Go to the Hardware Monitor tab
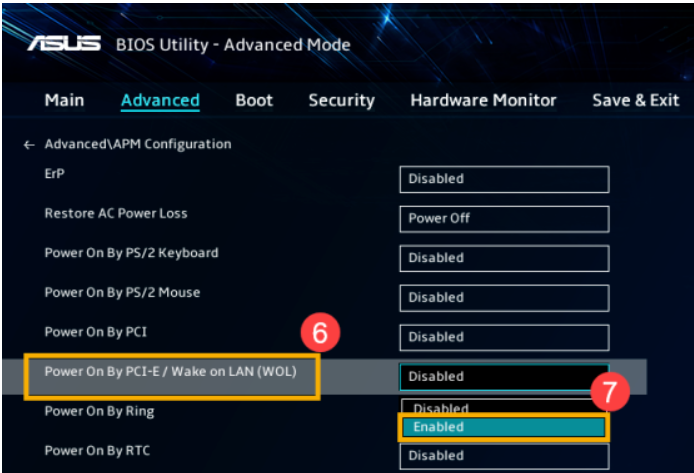 483,100
